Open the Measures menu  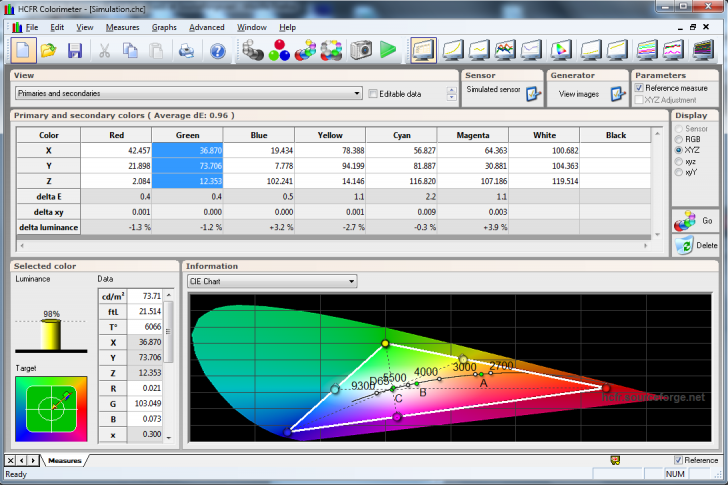coord(122,27)
